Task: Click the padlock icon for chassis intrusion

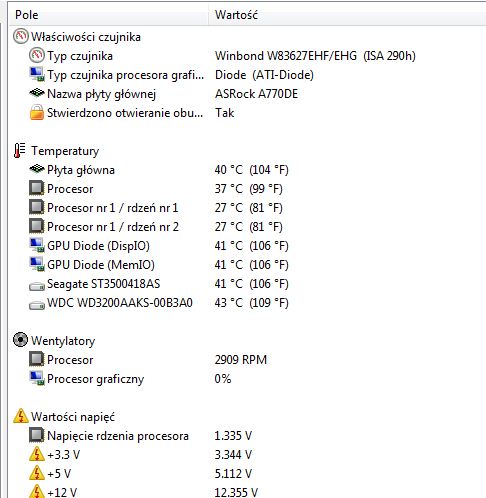Action: pos(37,112)
